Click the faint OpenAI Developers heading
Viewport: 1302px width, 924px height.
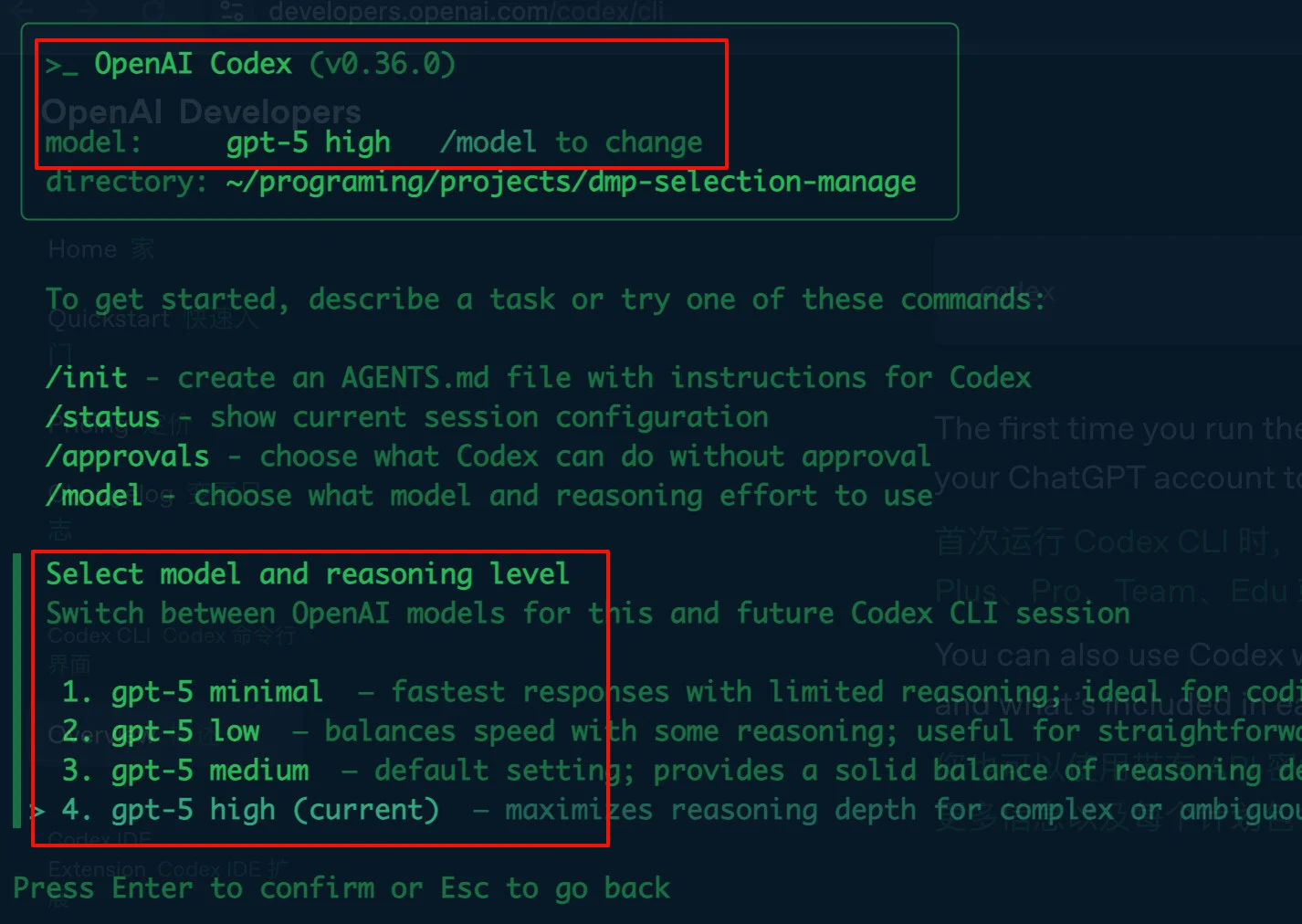(202, 111)
